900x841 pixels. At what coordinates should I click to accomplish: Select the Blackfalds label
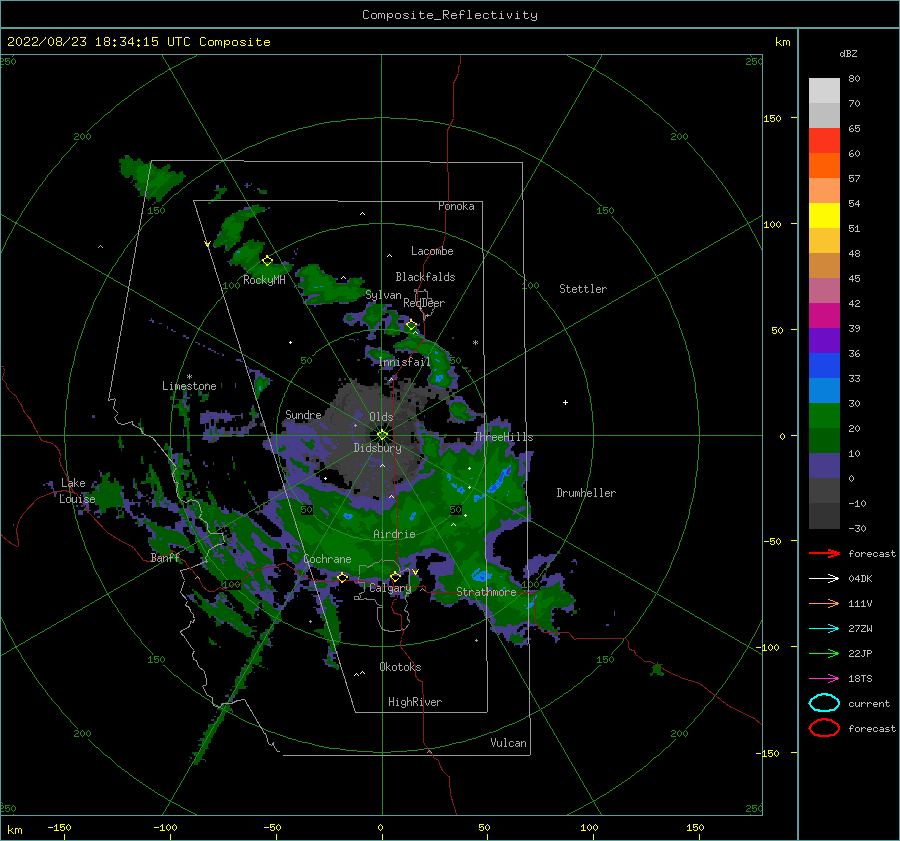[425, 277]
